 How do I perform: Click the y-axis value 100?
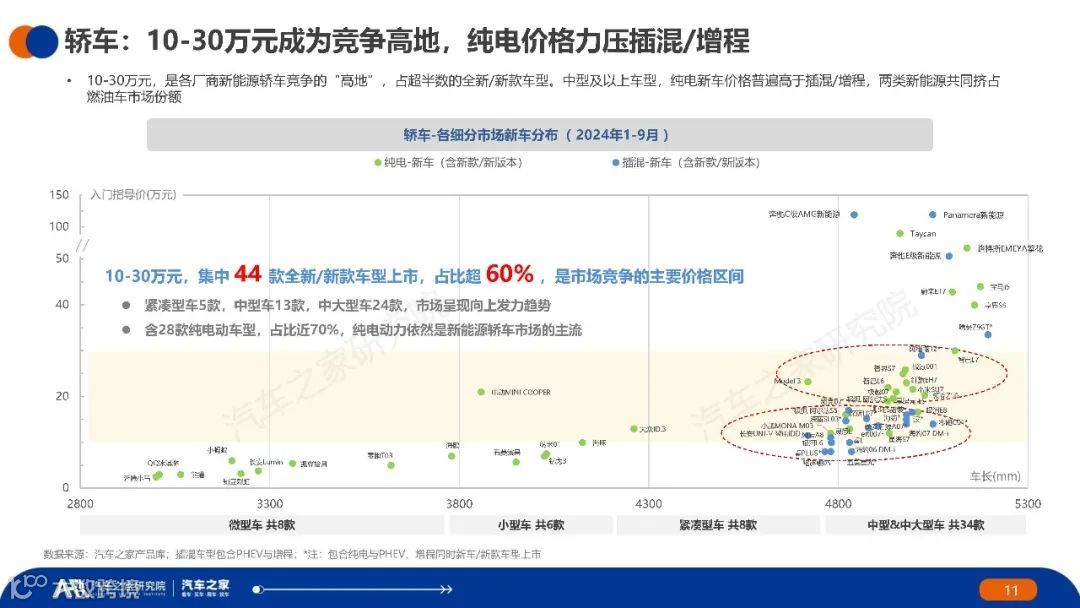(59, 227)
